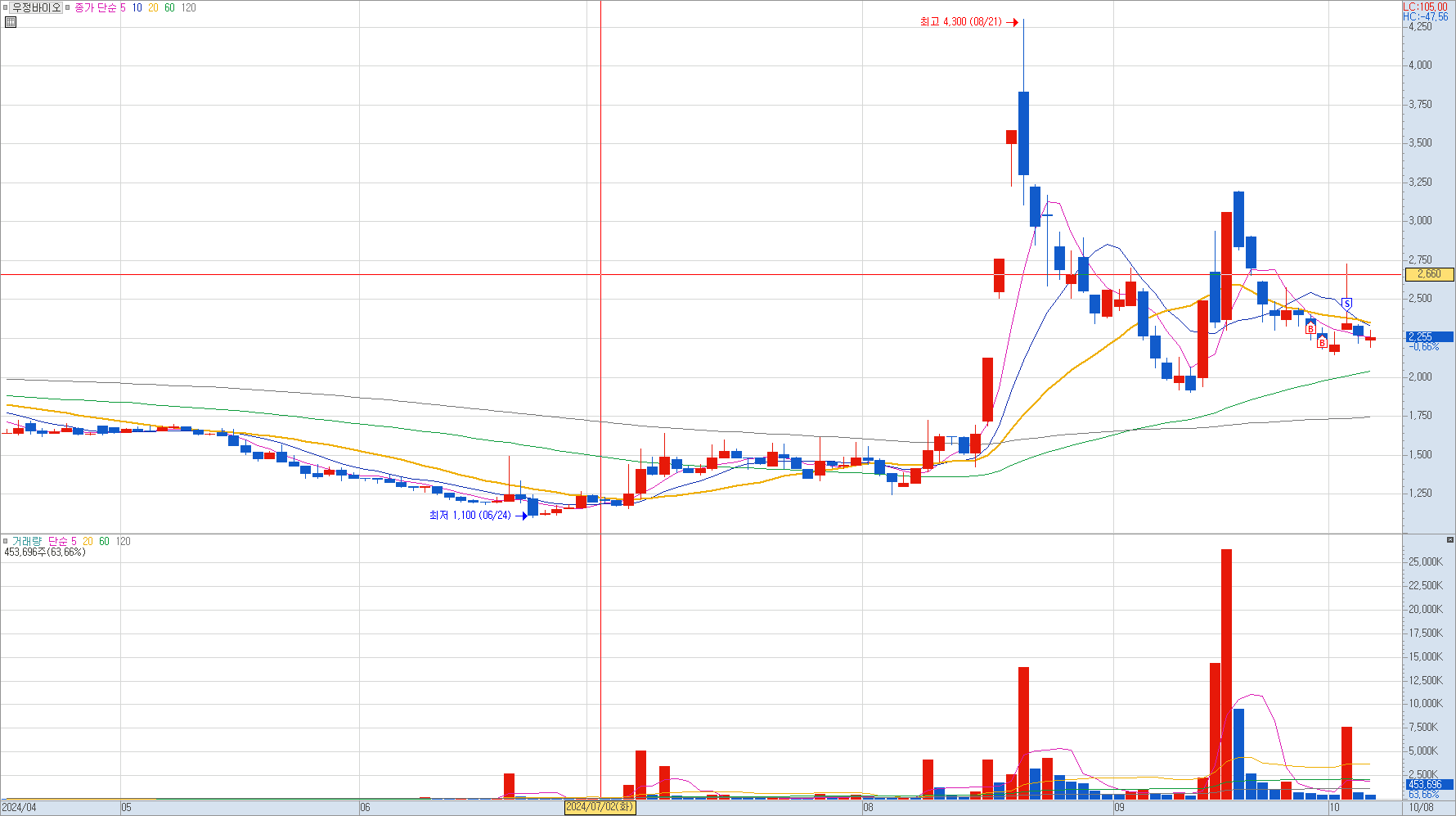Toggle the small square before 우정바이오
This screenshot has height=816, width=1456.
[6, 7]
